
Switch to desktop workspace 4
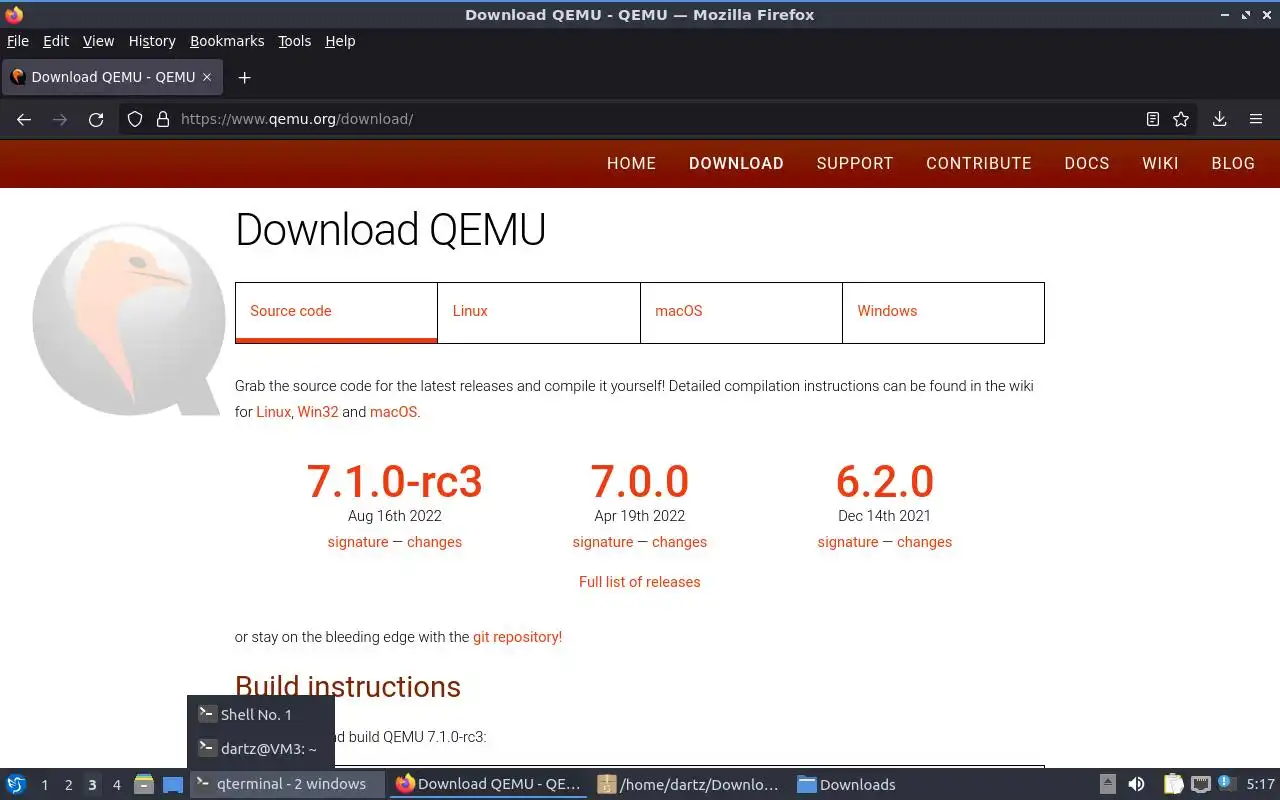117,785
